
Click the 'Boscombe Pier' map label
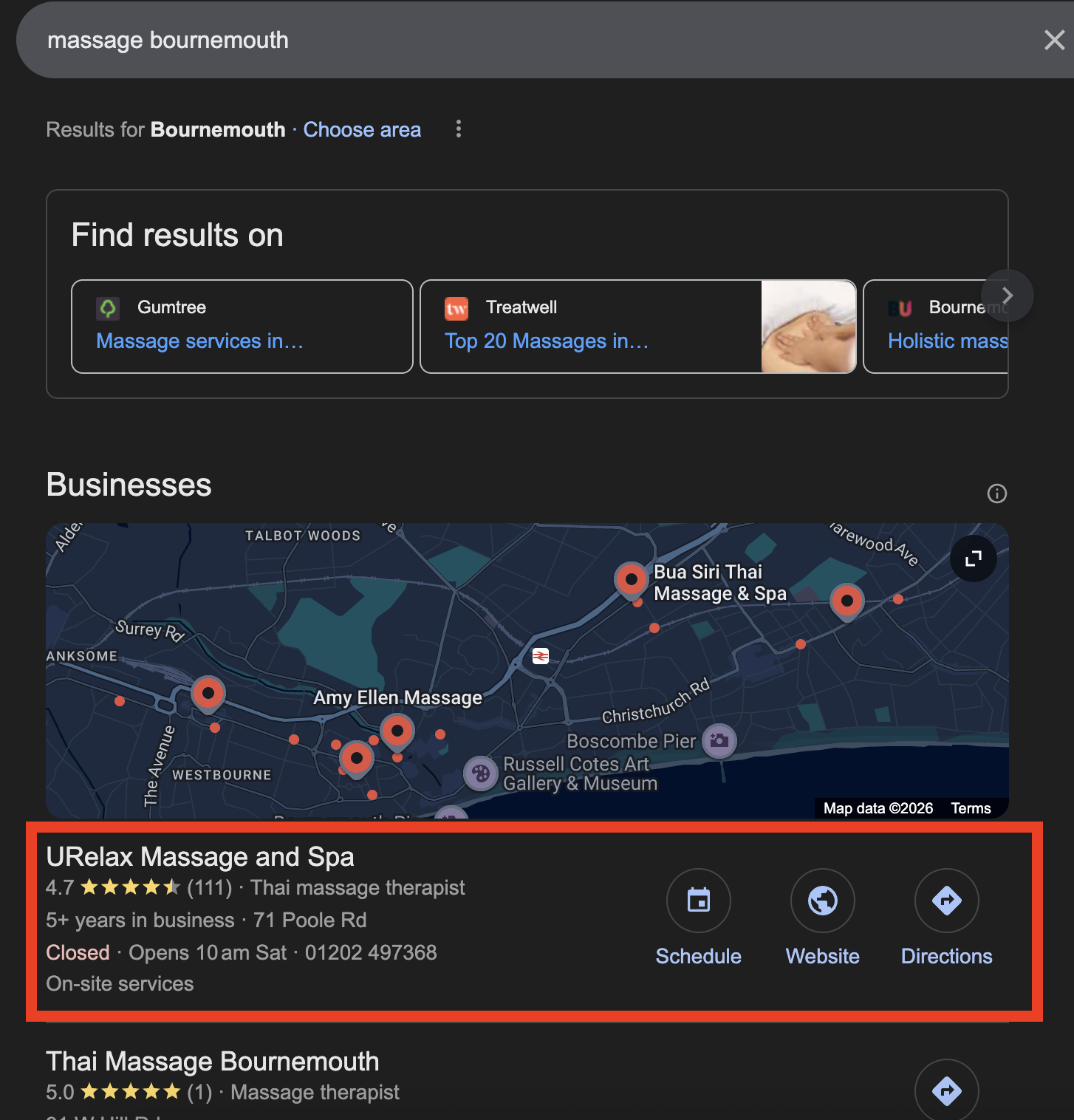tap(632, 741)
